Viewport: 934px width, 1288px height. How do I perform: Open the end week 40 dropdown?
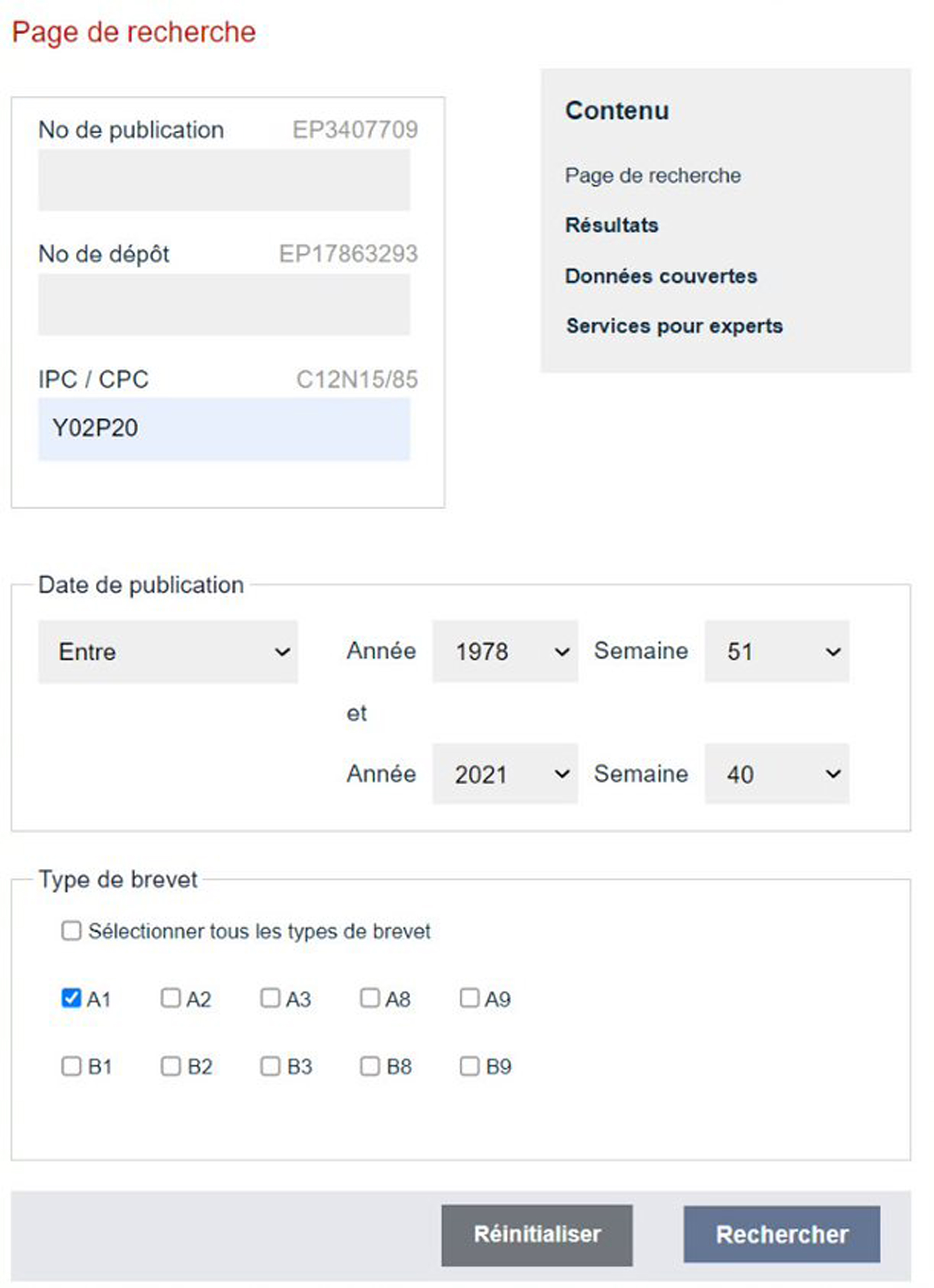(777, 774)
